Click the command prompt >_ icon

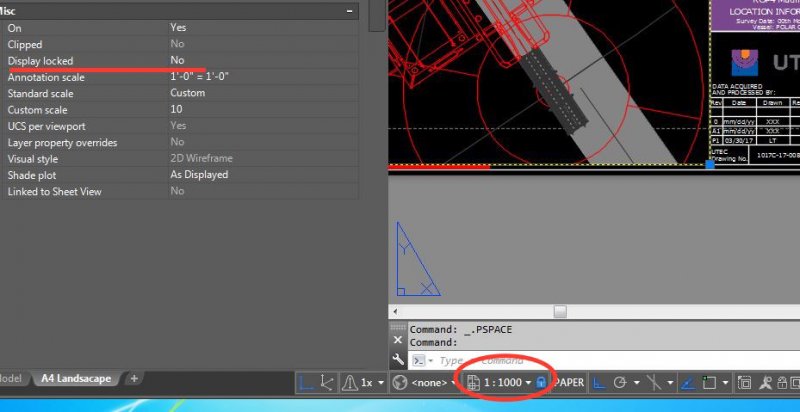pos(418,360)
